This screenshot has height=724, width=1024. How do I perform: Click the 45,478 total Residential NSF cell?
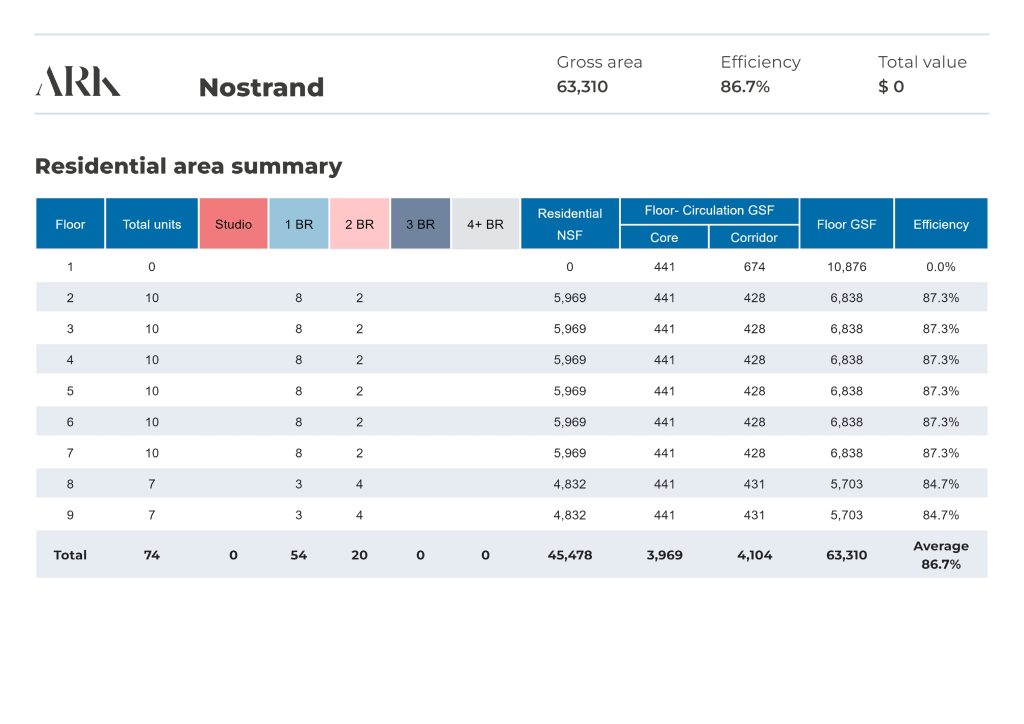[569, 555]
